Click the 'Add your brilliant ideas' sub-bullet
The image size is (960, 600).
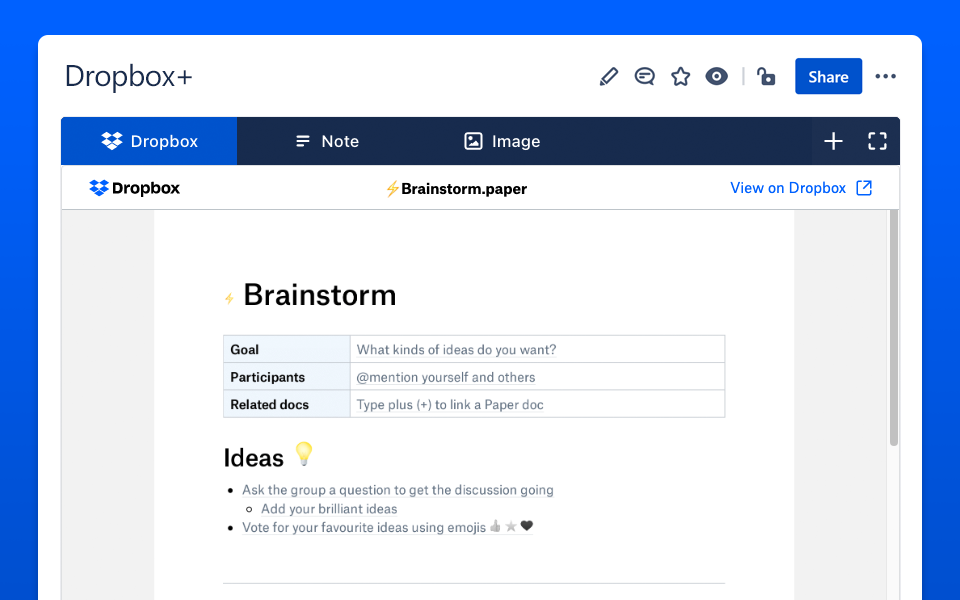(329, 509)
